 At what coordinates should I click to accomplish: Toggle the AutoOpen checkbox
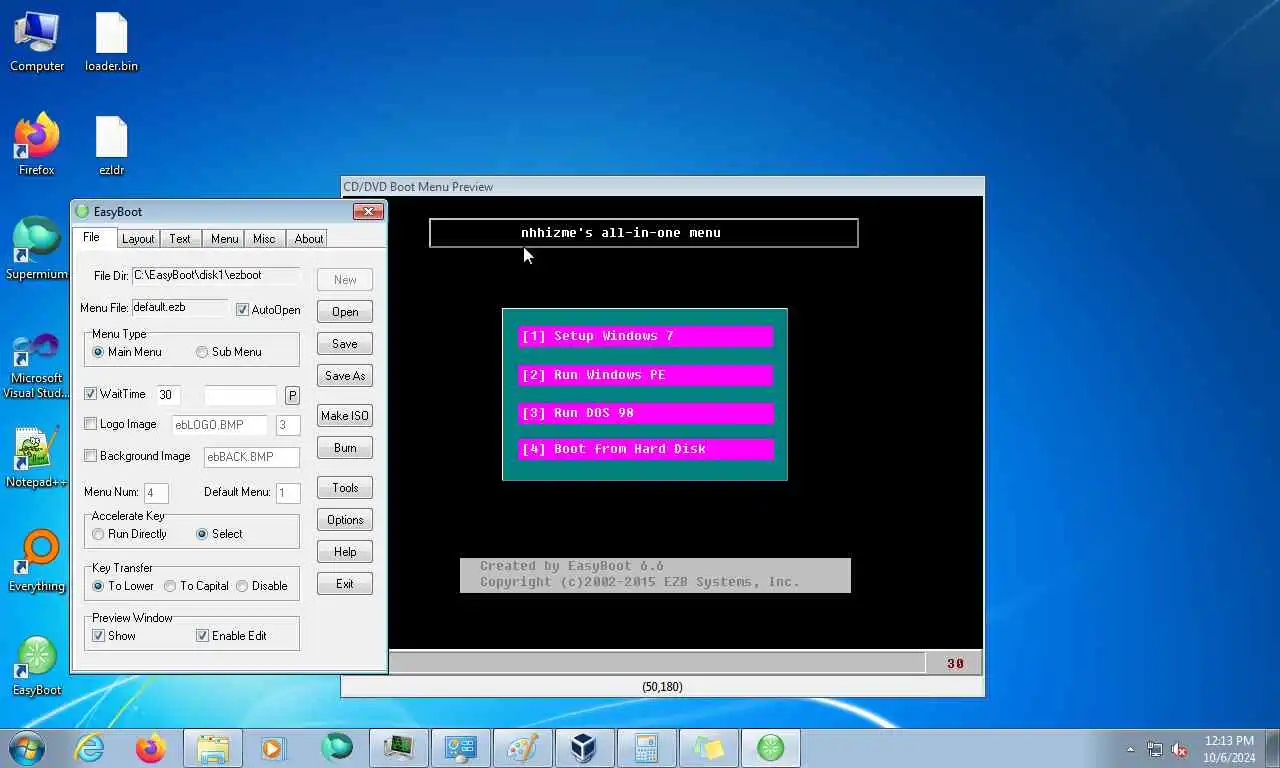[x=242, y=310]
